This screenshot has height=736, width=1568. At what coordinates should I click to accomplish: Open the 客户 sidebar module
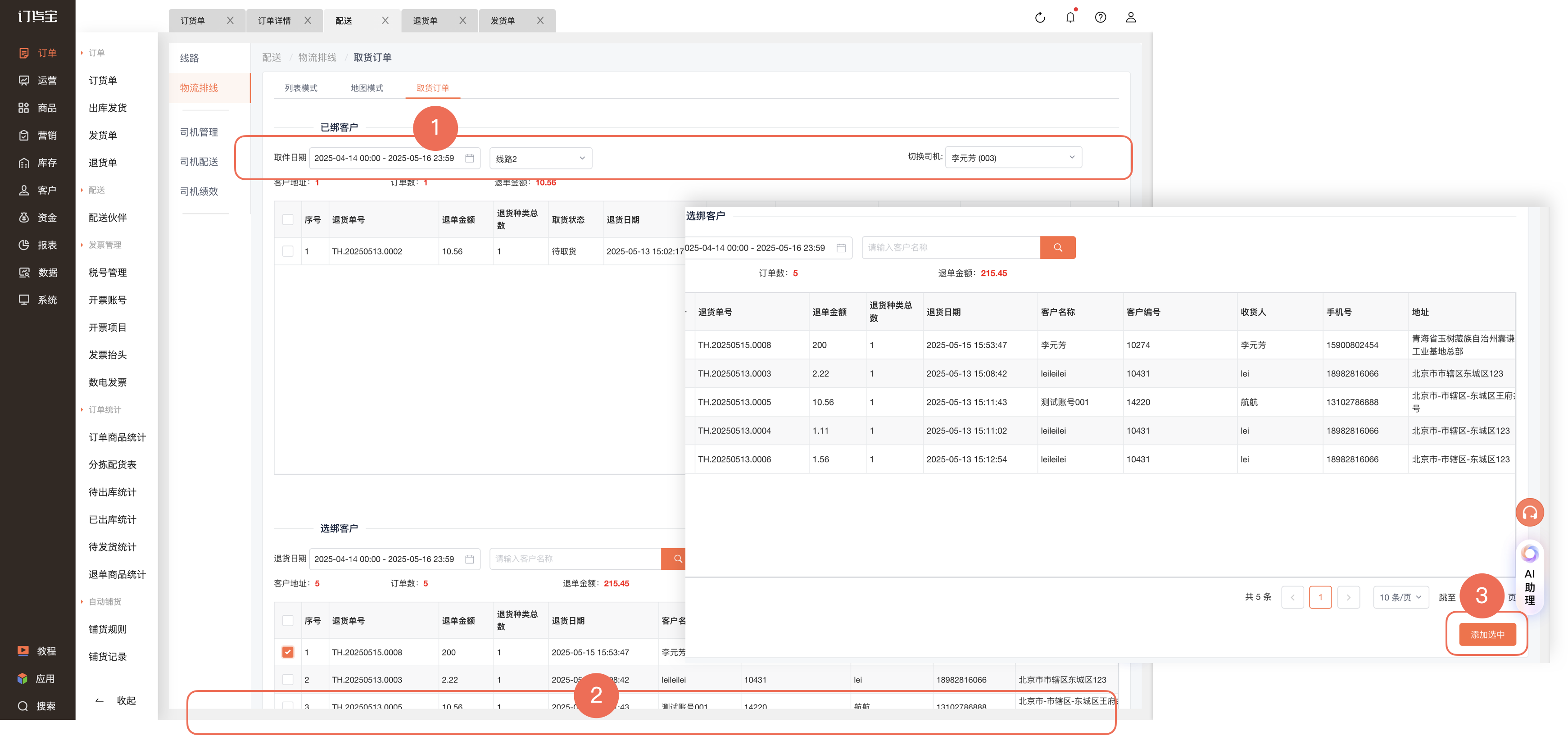(38, 190)
